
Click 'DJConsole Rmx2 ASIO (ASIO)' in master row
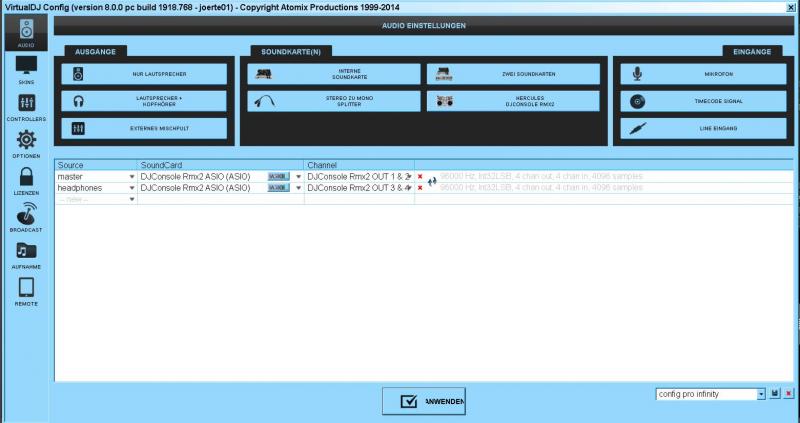(x=195, y=177)
